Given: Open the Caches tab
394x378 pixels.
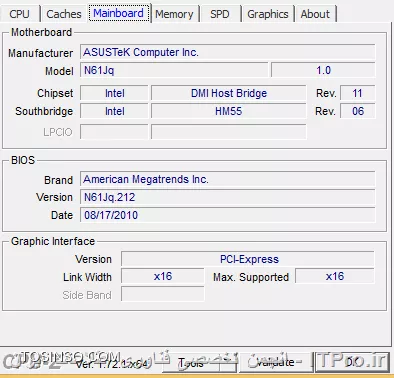Looking at the screenshot, I should (x=64, y=14).
